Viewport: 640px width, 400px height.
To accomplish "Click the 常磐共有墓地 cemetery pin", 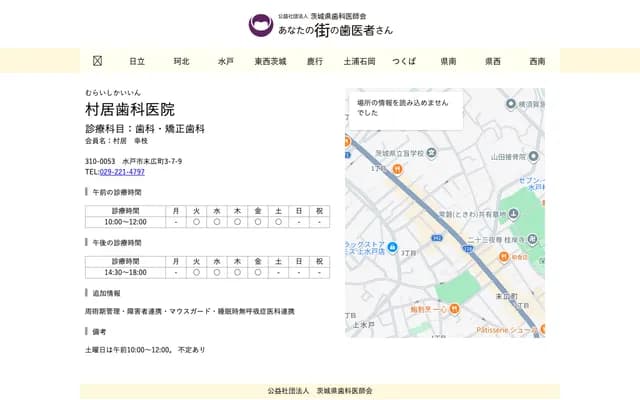I will pyautogui.click(x=513, y=213).
